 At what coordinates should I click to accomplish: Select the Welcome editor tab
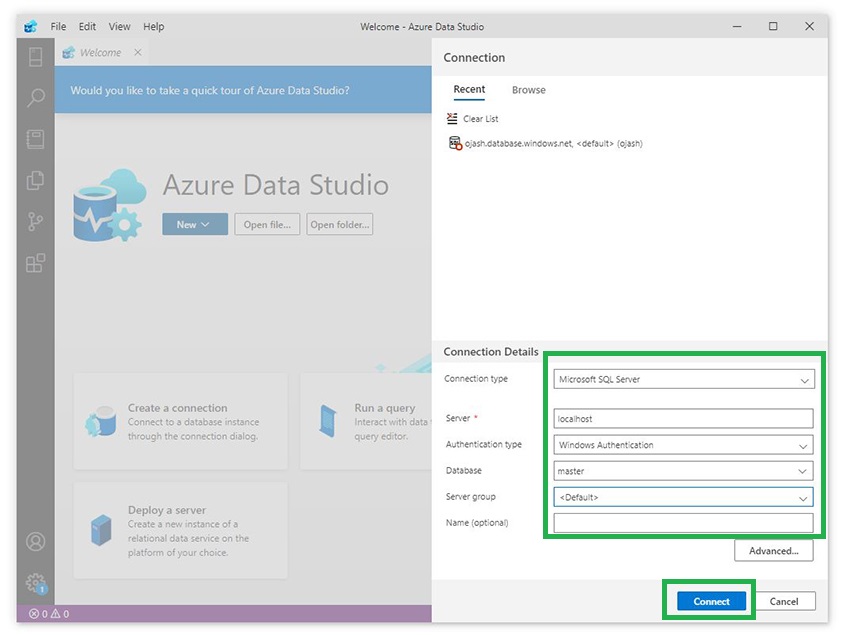coord(101,52)
